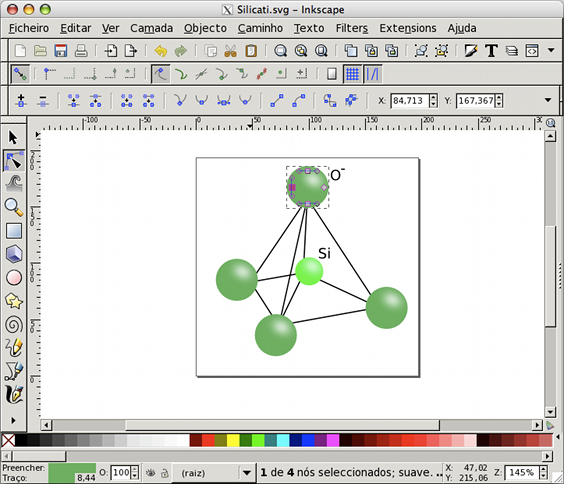This screenshot has height=484, width=564.
Task: Toggle the grid snapping button
Action: 352,74
